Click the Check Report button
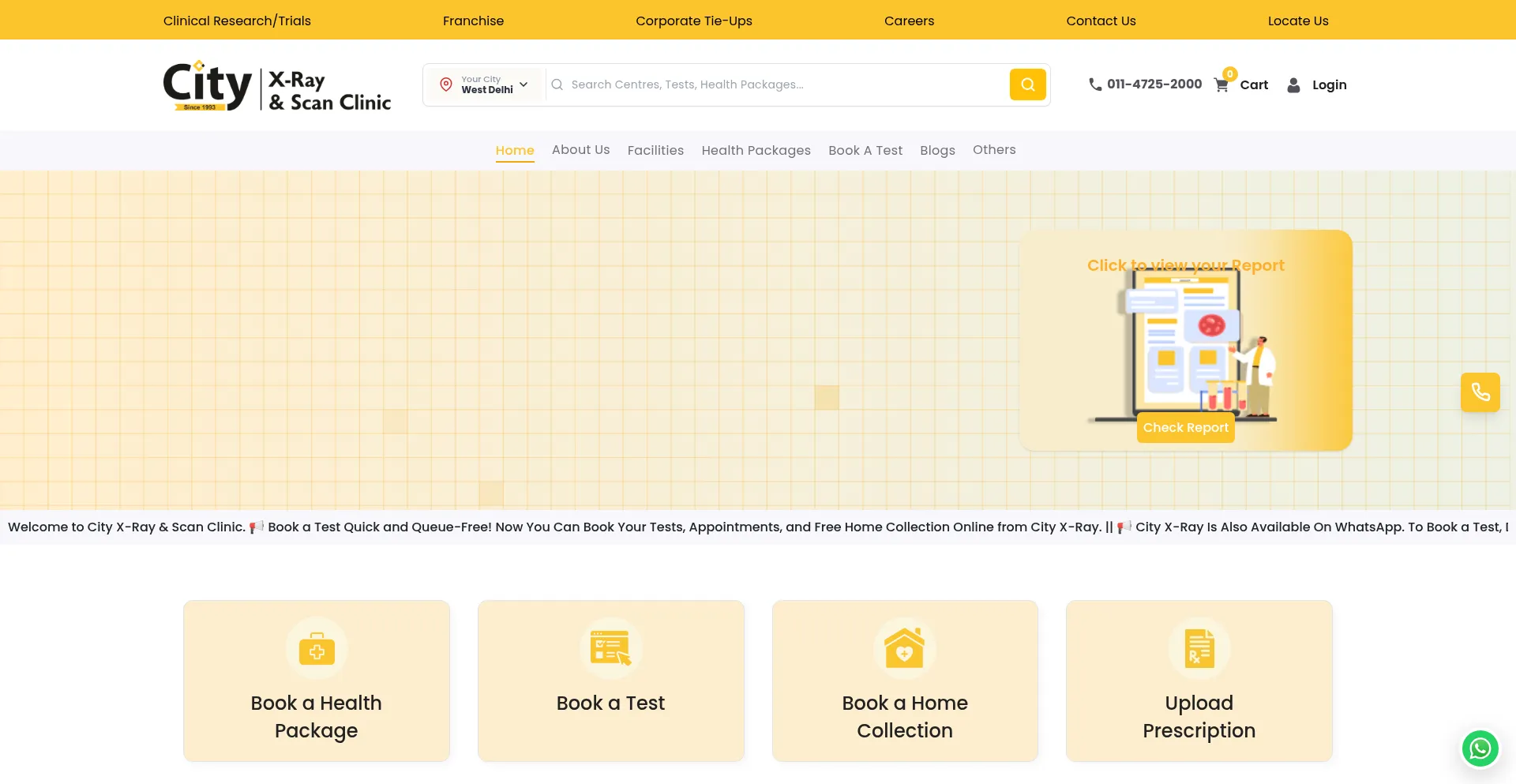This screenshot has height=784, width=1516. point(1185,427)
